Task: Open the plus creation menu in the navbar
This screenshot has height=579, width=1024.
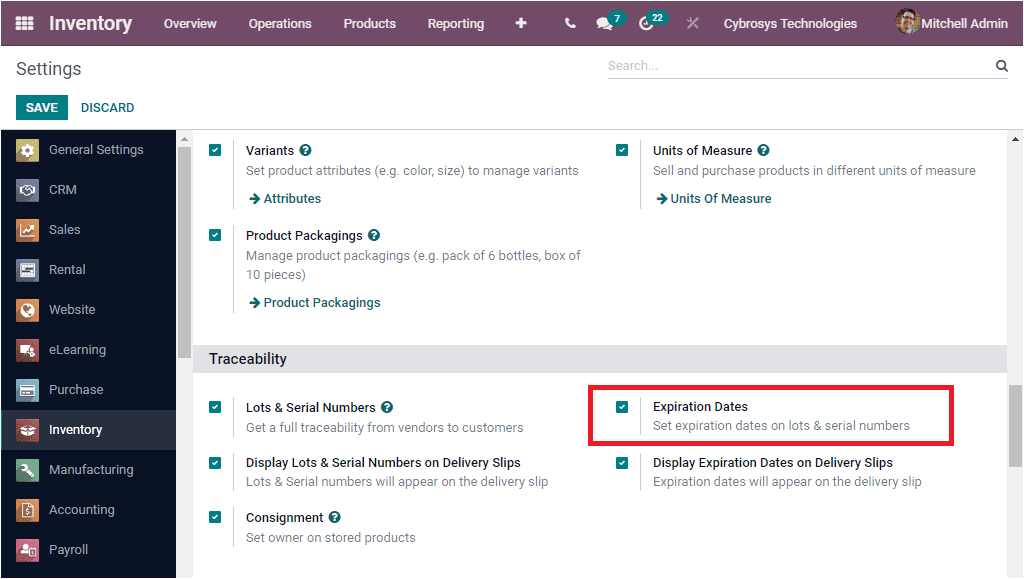Action: [x=521, y=23]
